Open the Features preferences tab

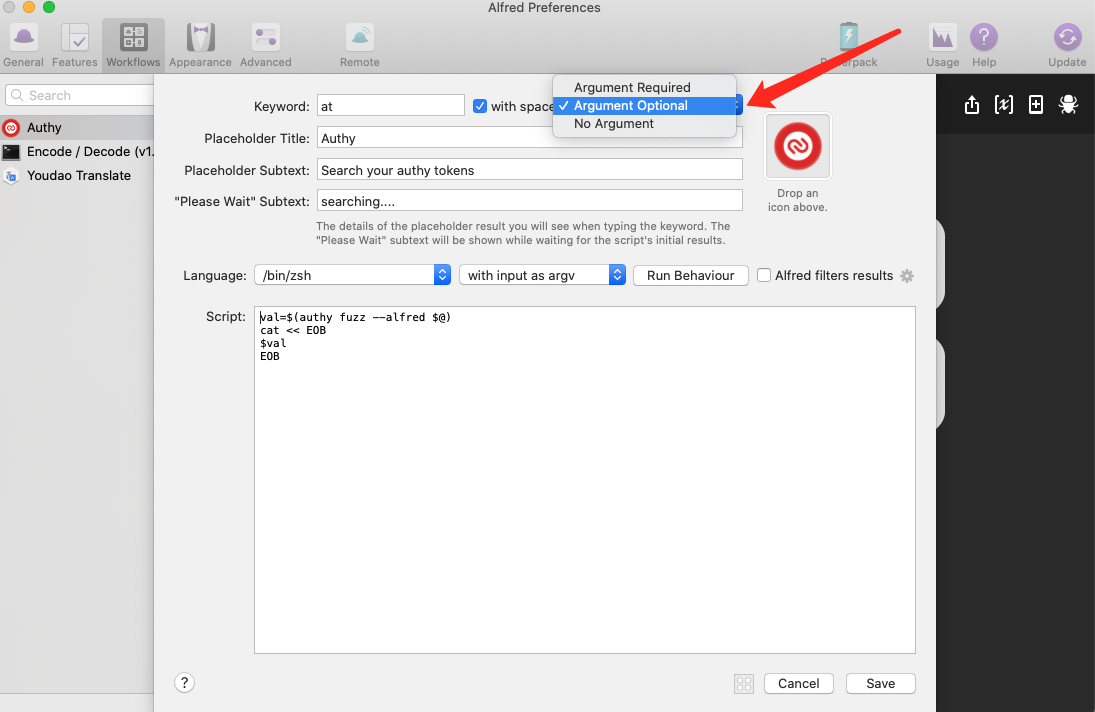[x=75, y=45]
